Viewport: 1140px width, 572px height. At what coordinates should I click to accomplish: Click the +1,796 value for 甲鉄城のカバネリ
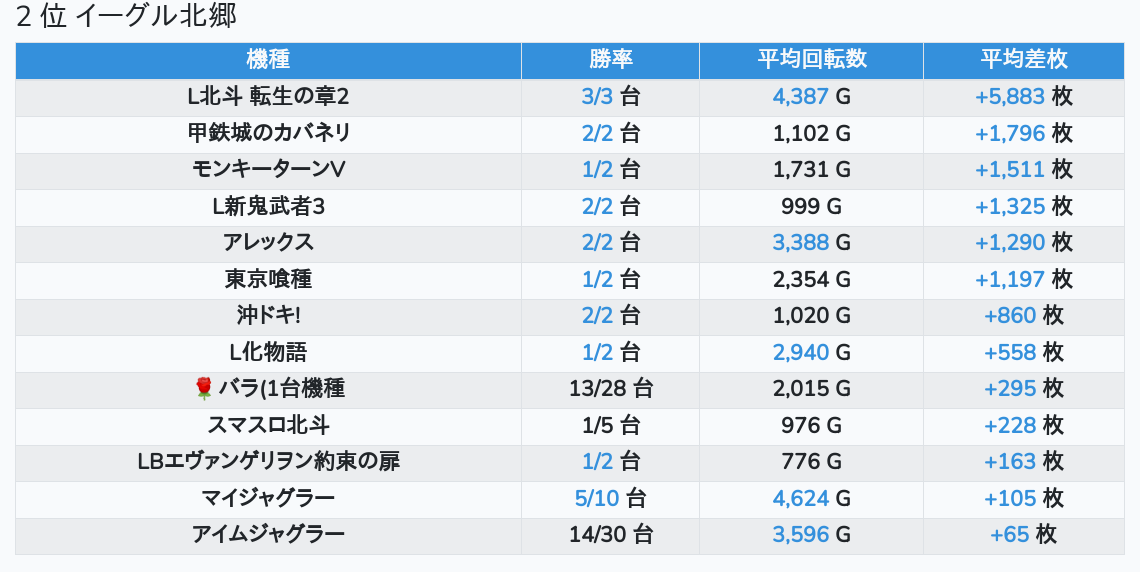coord(1010,133)
